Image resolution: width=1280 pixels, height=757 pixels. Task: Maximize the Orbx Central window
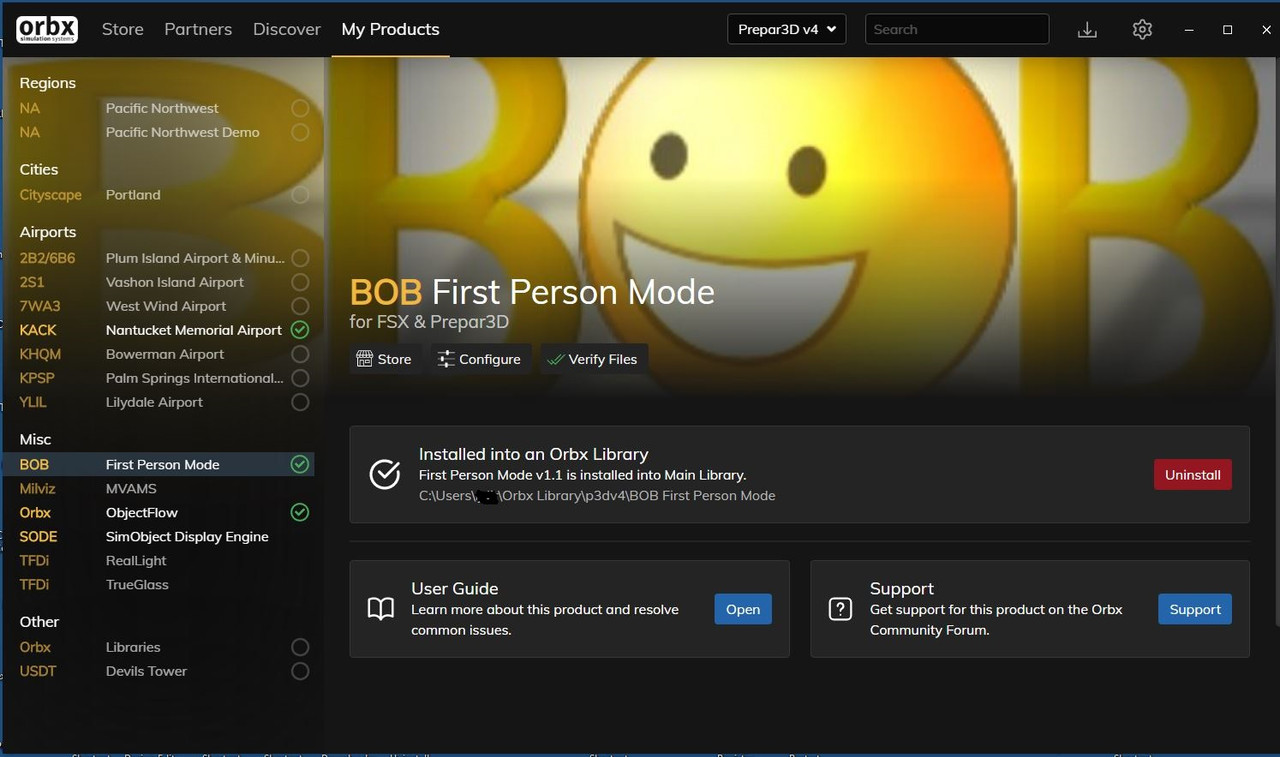click(x=1227, y=30)
